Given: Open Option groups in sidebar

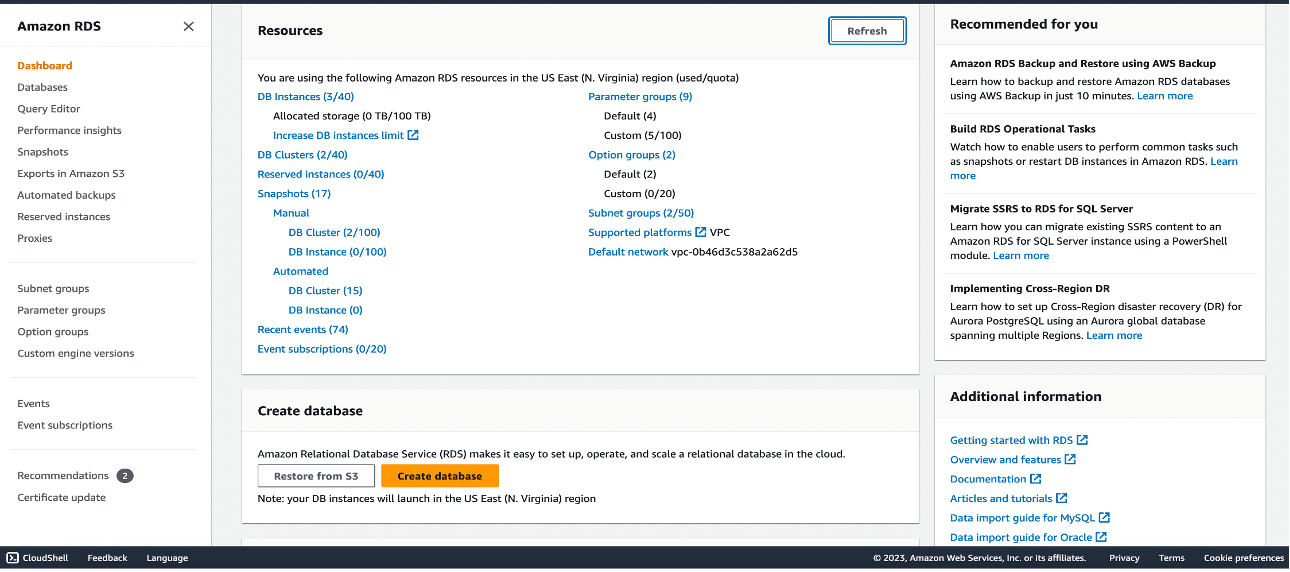Looking at the screenshot, I should point(53,332).
